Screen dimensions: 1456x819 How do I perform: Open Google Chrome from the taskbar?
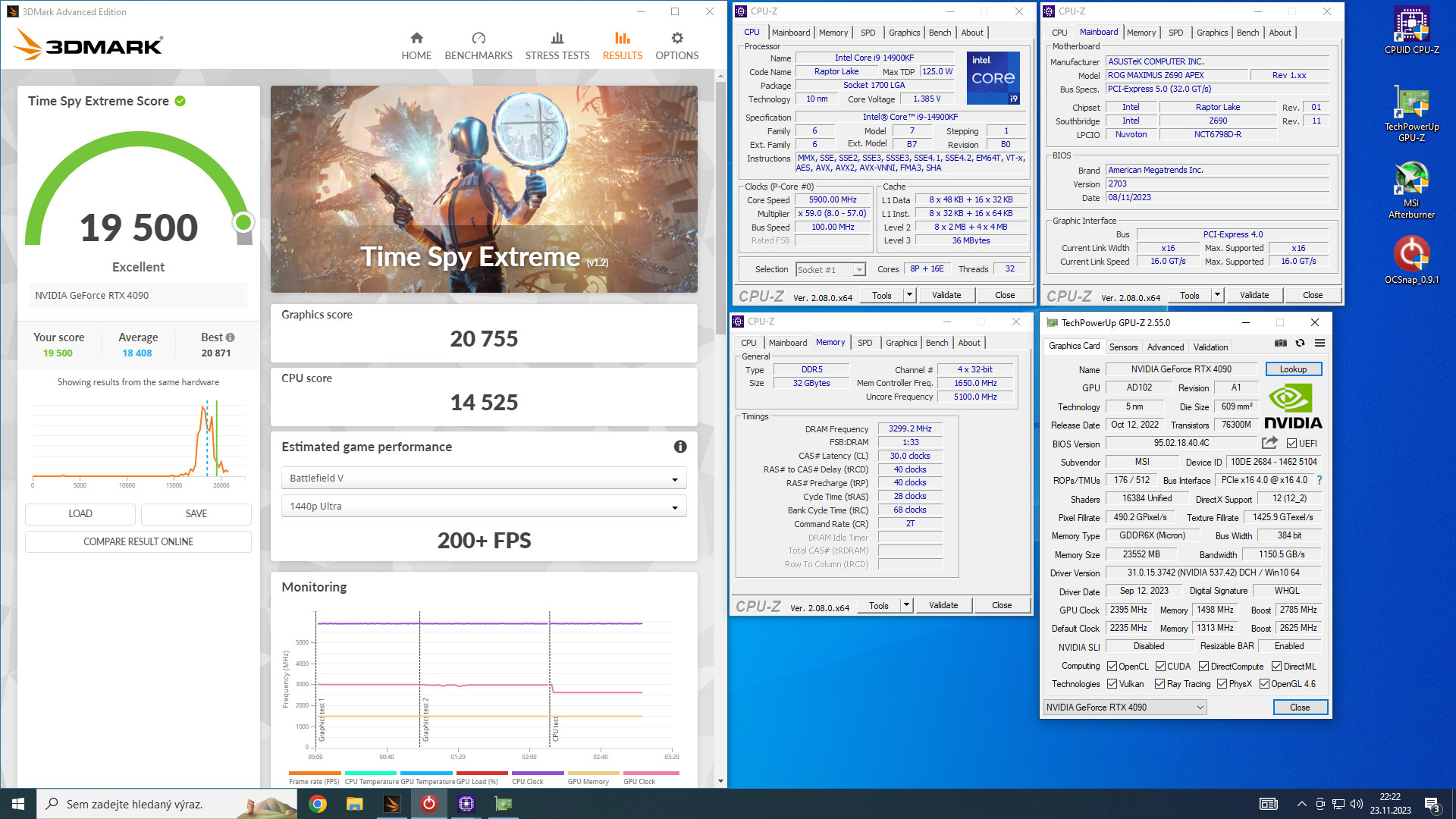(318, 804)
